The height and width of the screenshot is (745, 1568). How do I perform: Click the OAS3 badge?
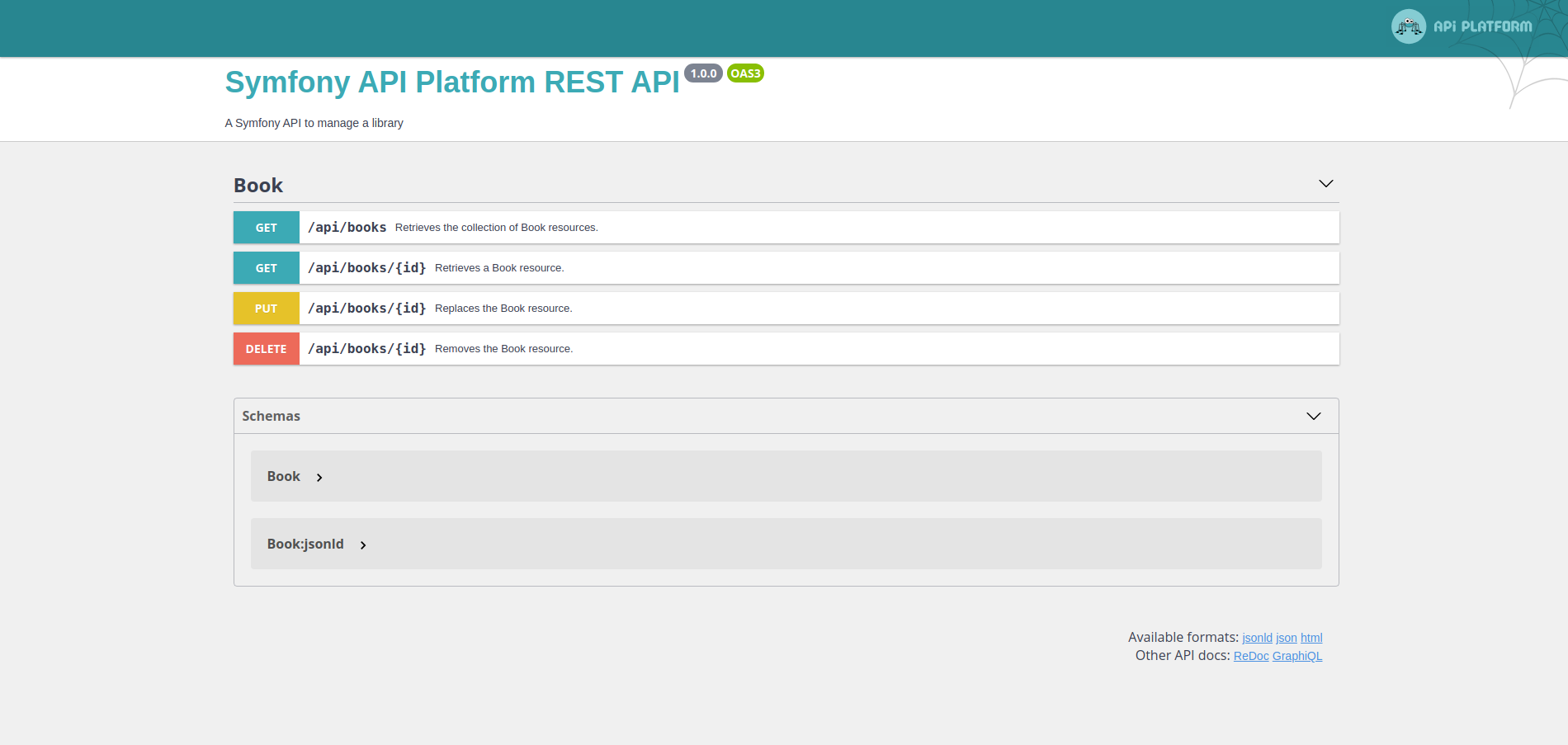[745, 73]
